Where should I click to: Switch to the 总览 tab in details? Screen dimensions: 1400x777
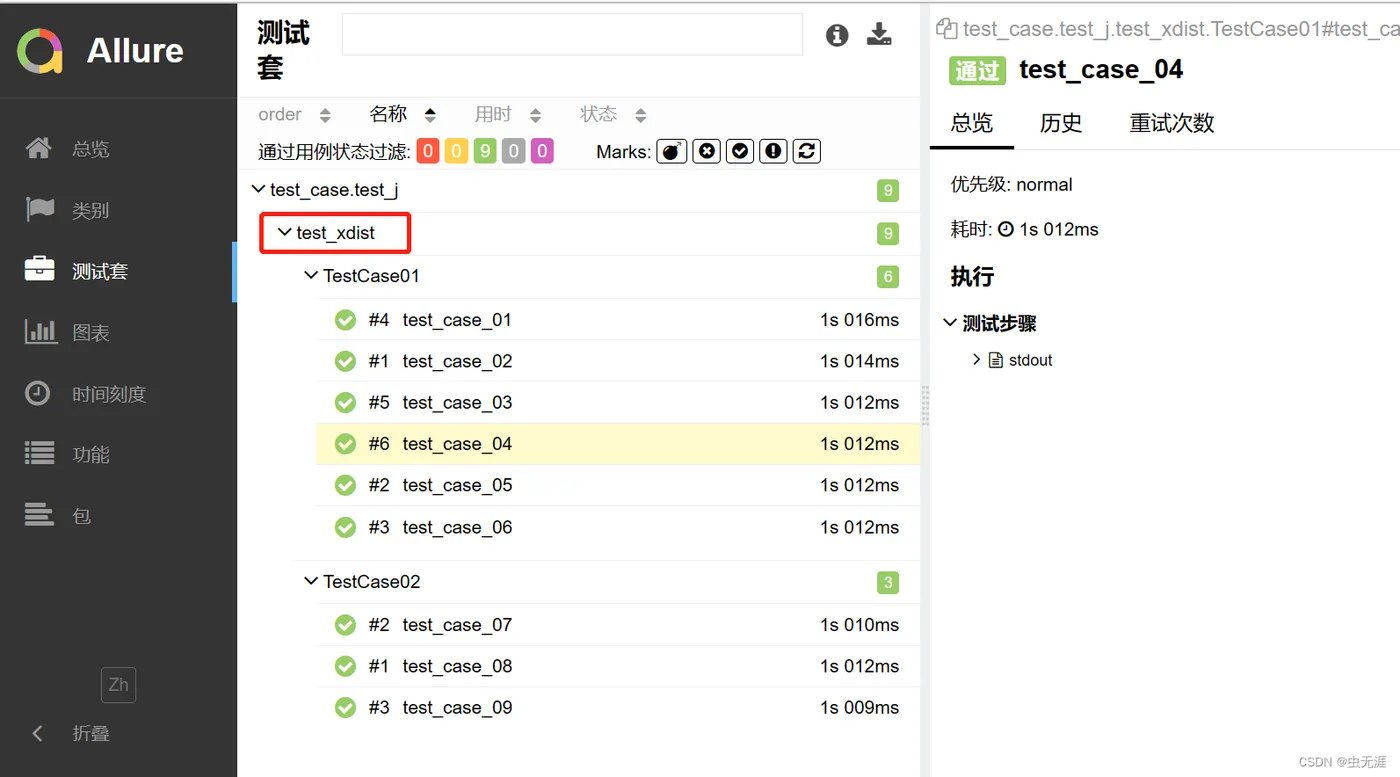pos(972,123)
